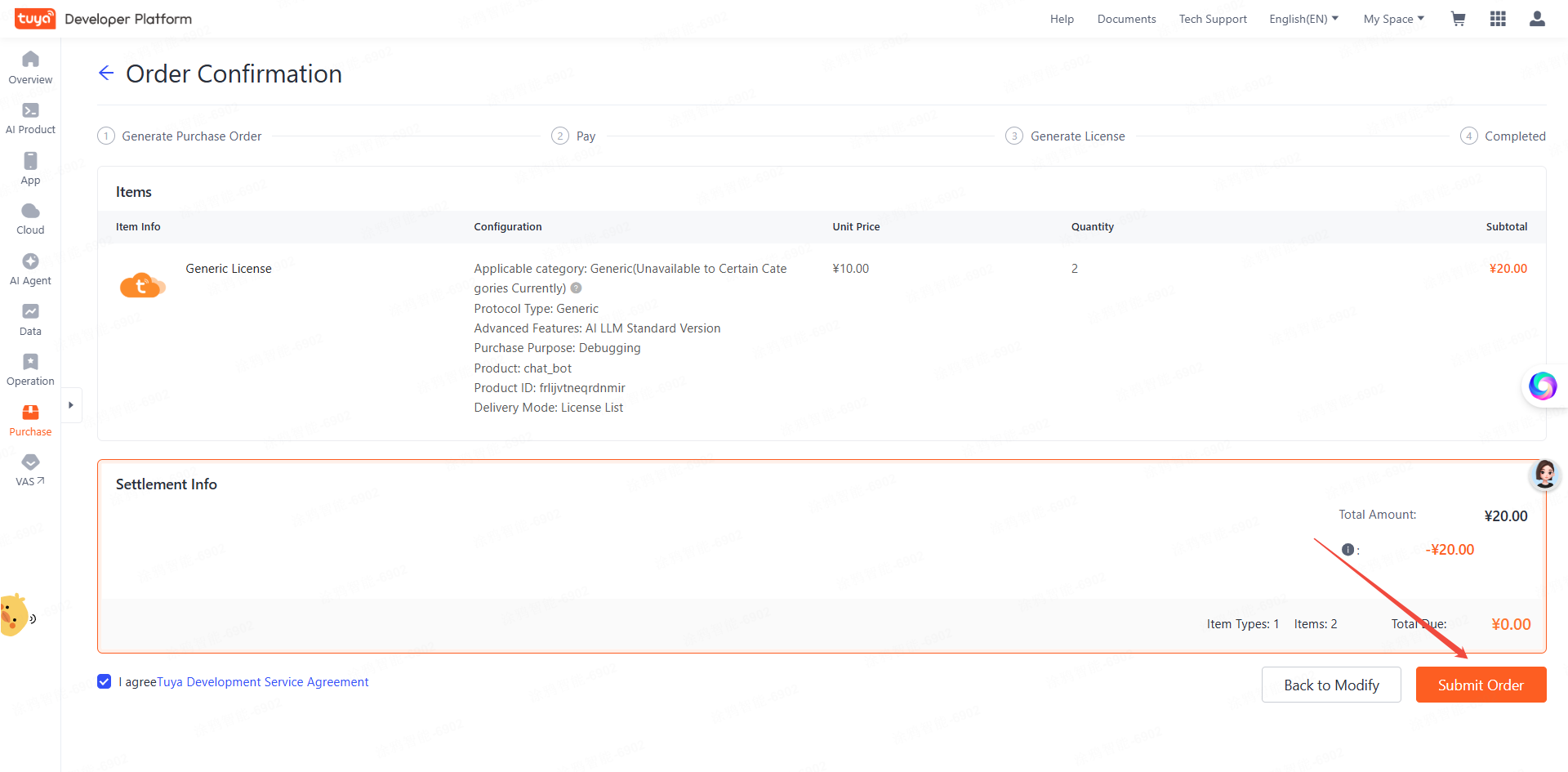1568x772 pixels.
Task: Click the Pay step
Action: click(573, 136)
